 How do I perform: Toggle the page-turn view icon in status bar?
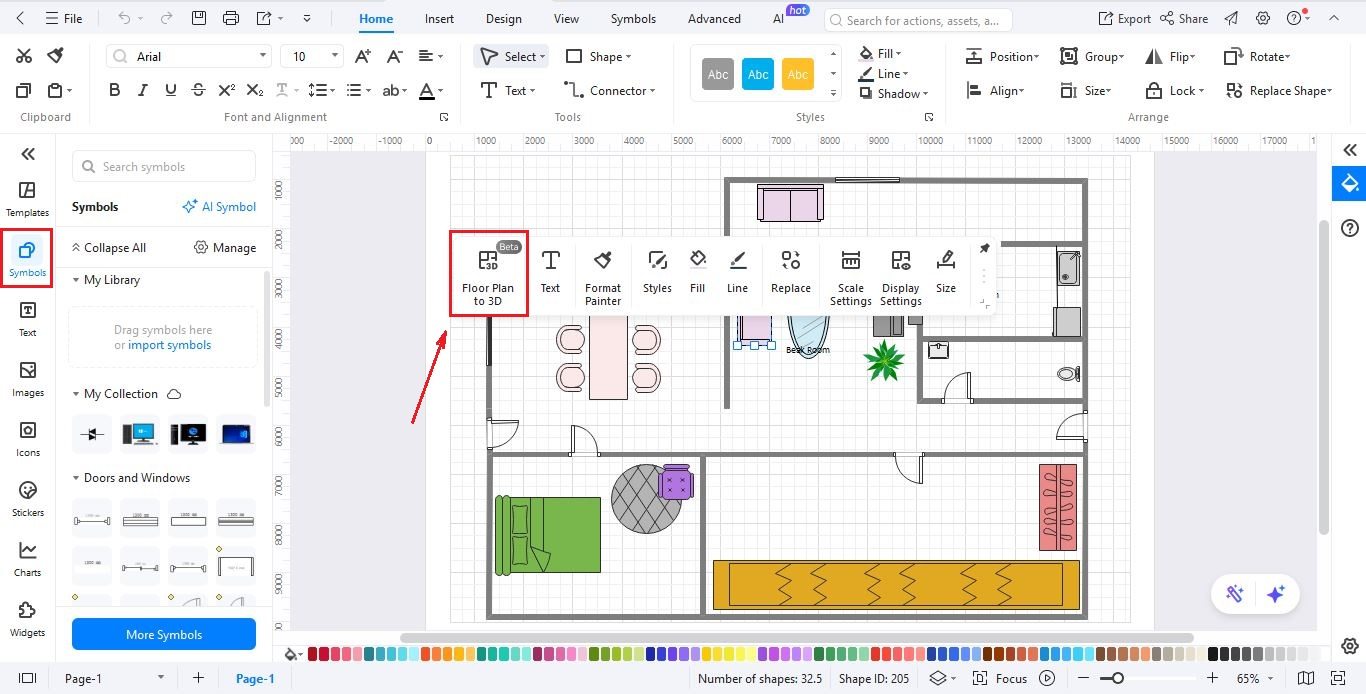[1305, 678]
